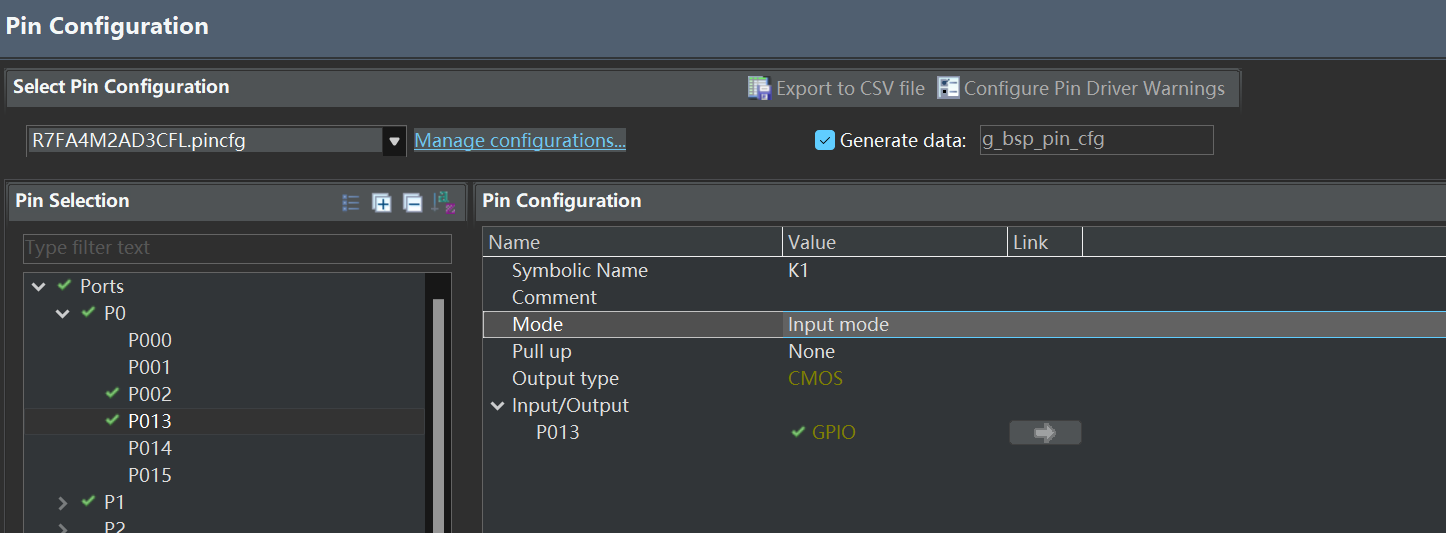The height and width of the screenshot is (533, 1446).
Task: Click the Pull up value None
Action: point(811,351)
